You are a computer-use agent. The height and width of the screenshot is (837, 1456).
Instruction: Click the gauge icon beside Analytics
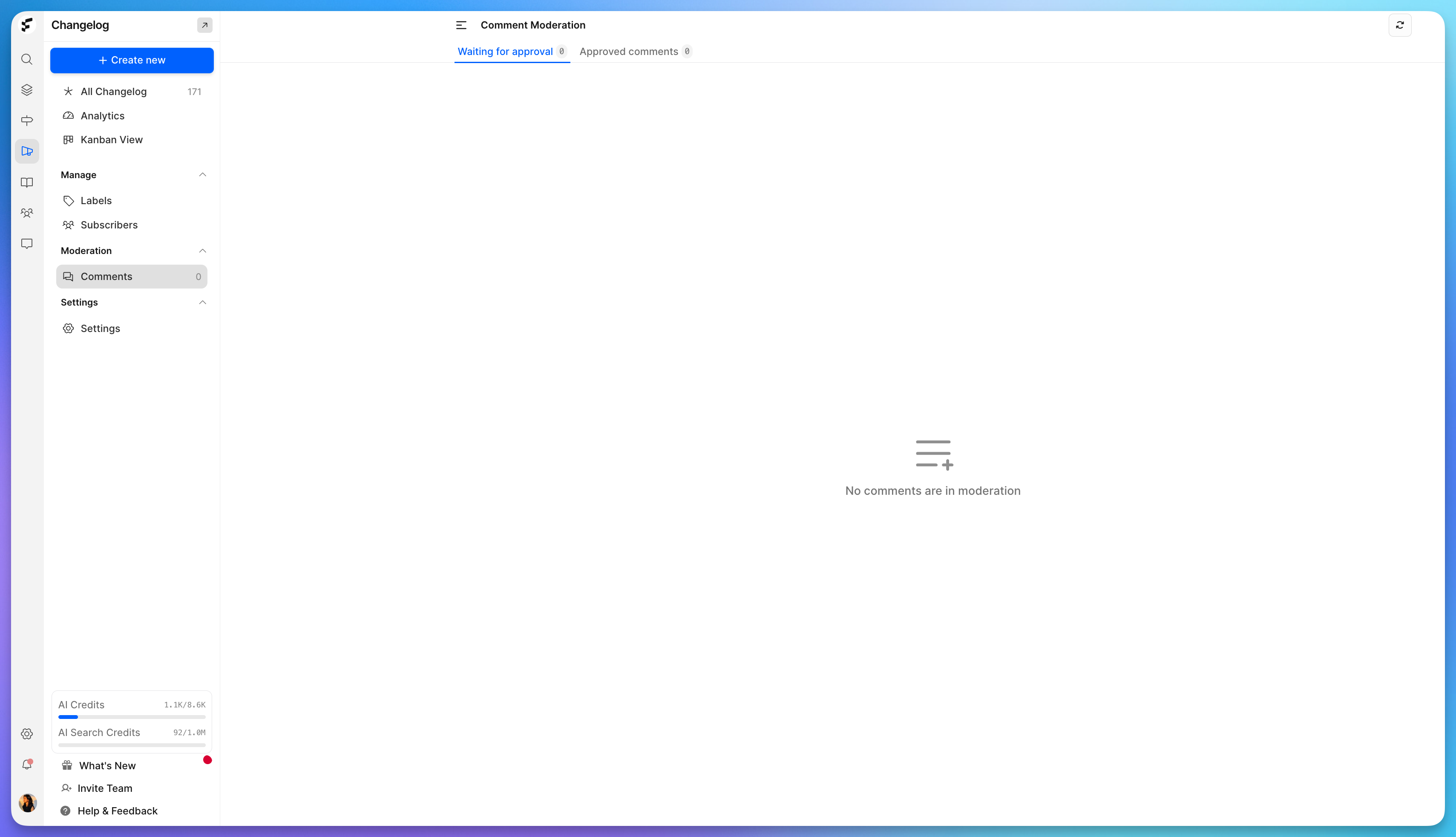coord(69,115)
